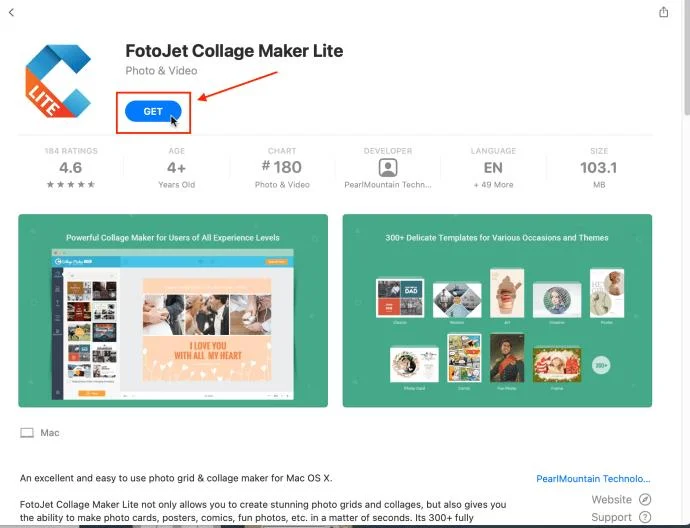This screenshot has width=690, height=528.
Task: Click the FotoJet Lite app icon
Action: (x=58, y=81)
